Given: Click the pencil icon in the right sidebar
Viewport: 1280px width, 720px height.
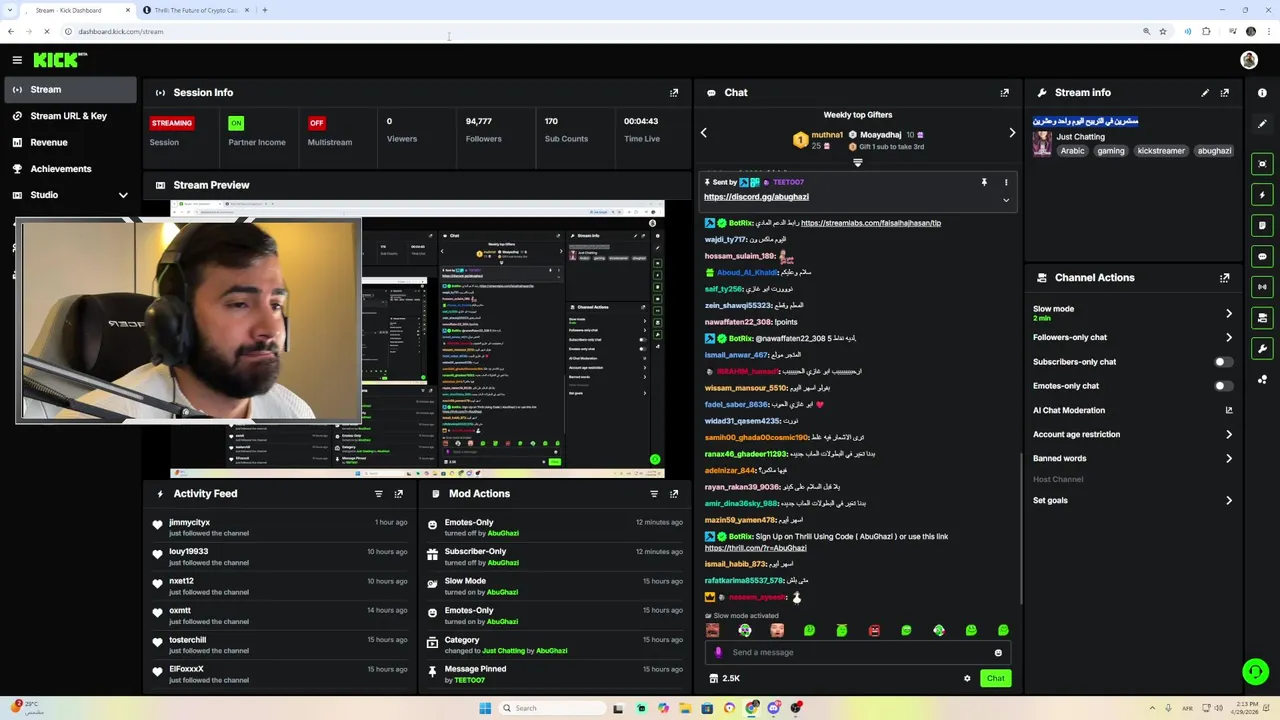Looking at the screenshot, I should 1262,124.
